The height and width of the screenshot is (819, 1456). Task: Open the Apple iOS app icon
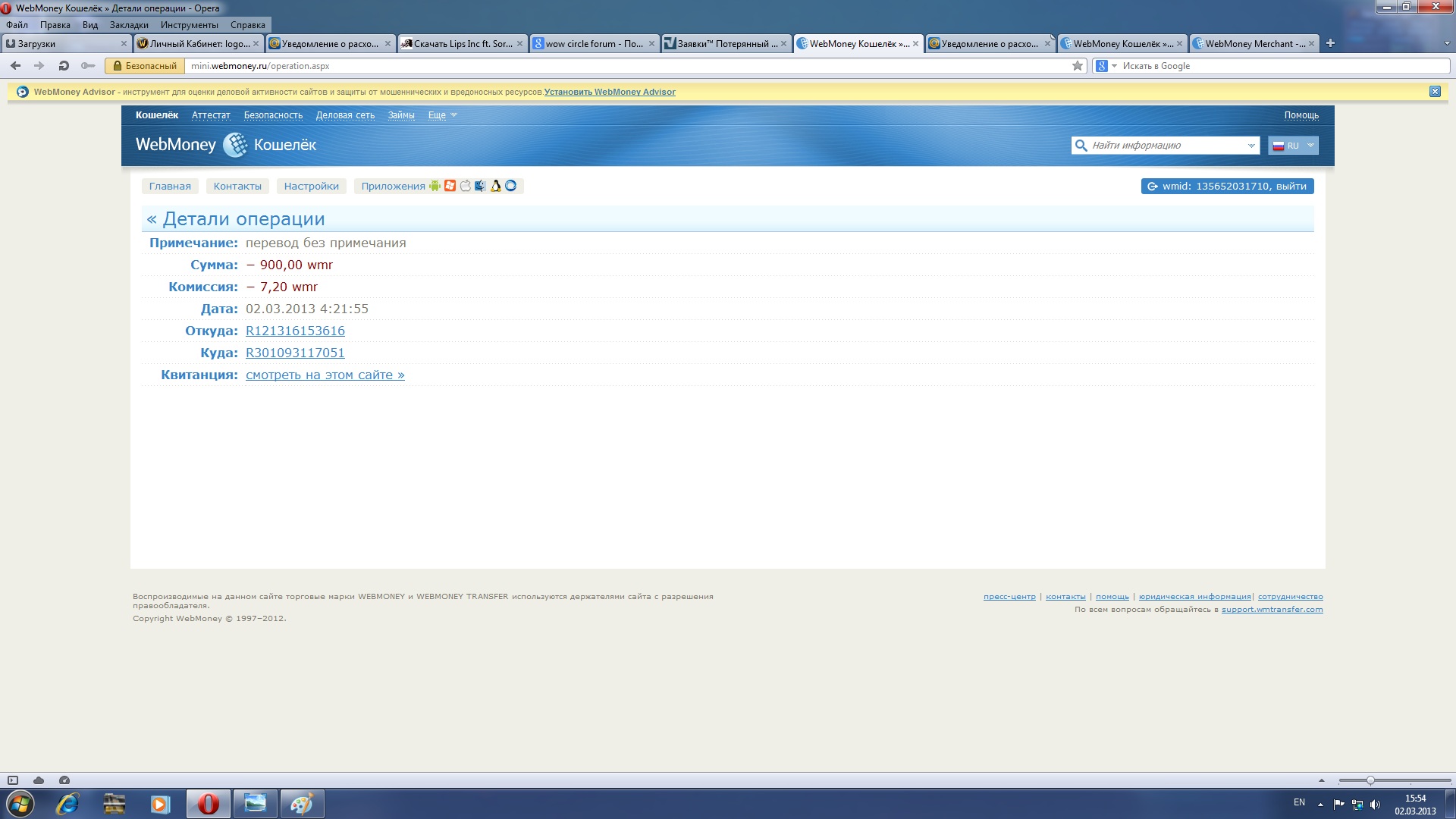(x=465, y=186)
